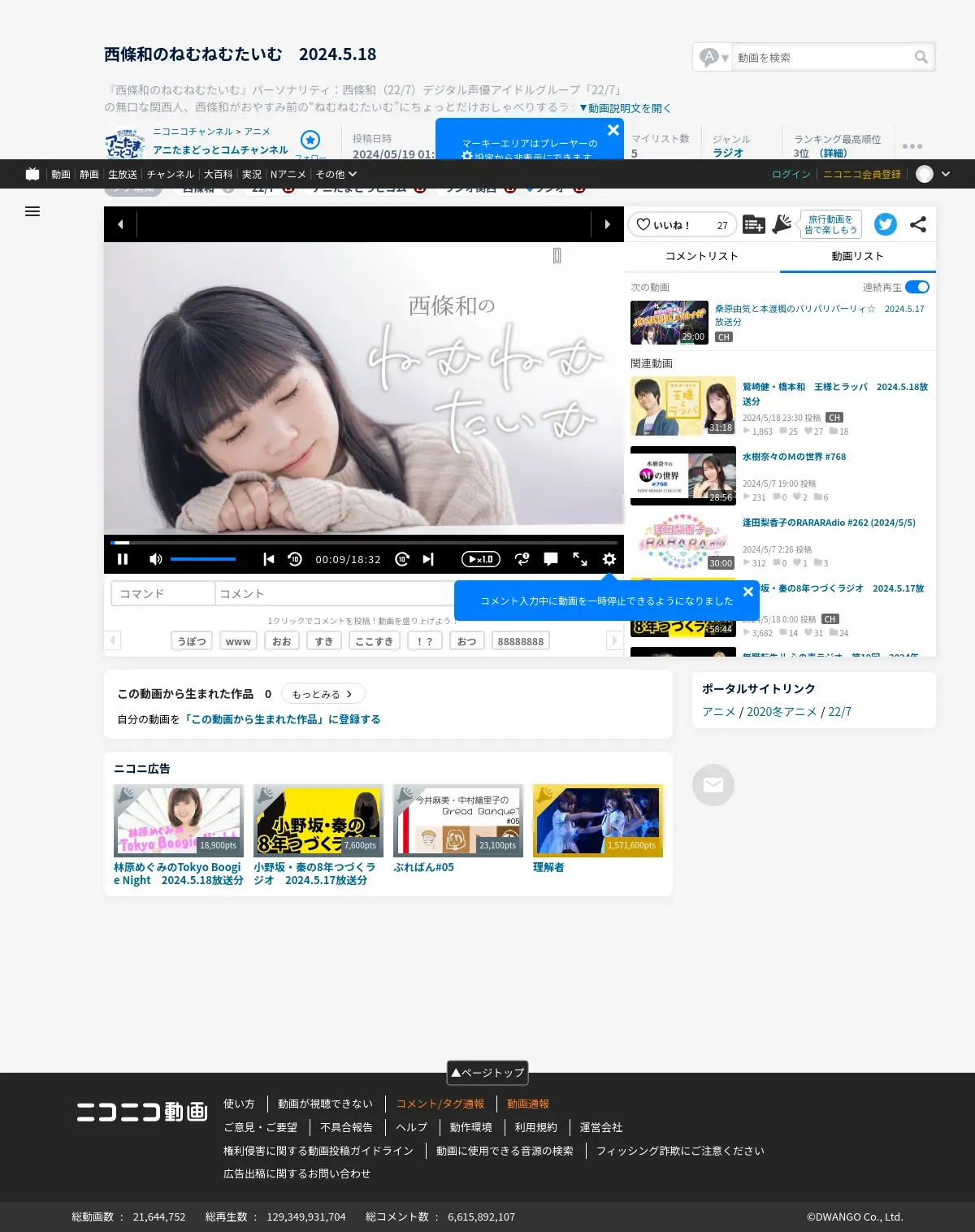Open the player settings gear
This screenshot has height=1232, width=975.
coord(609,559)
